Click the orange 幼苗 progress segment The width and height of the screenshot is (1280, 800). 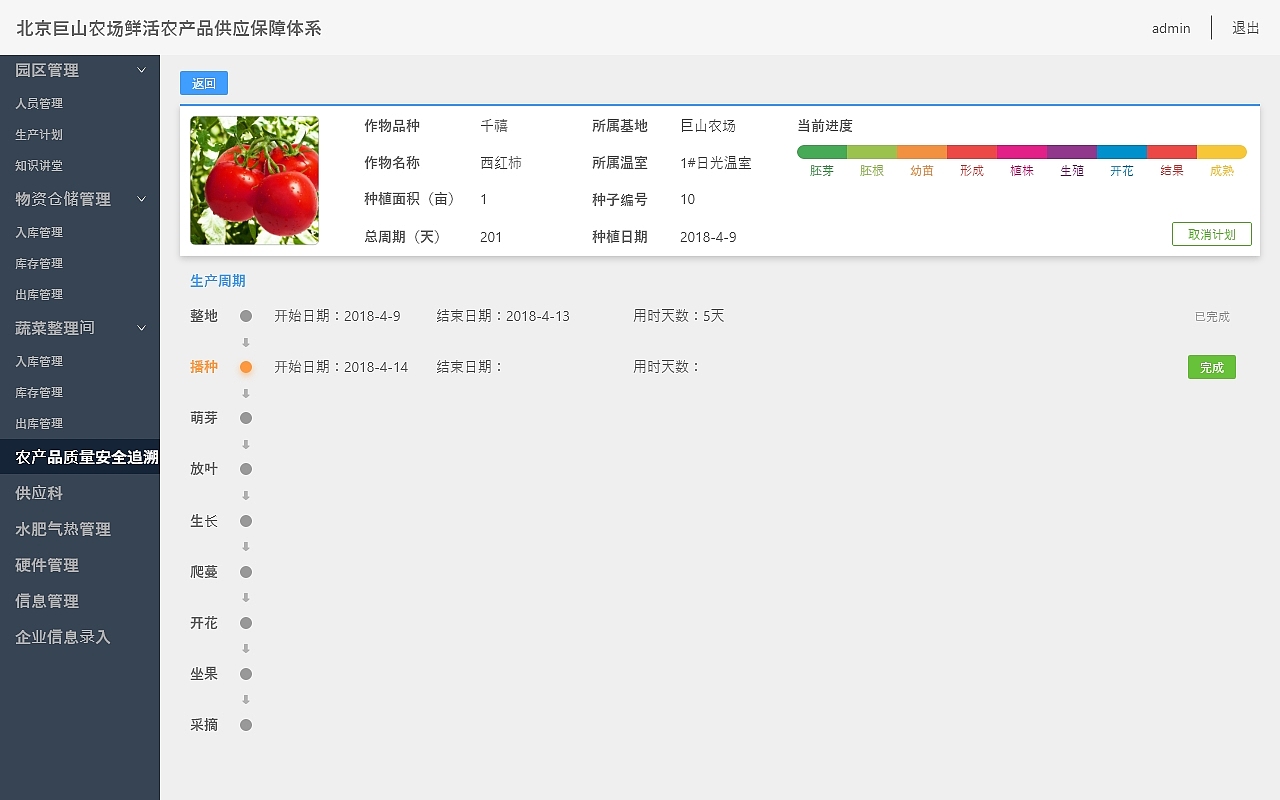[922, 152]
